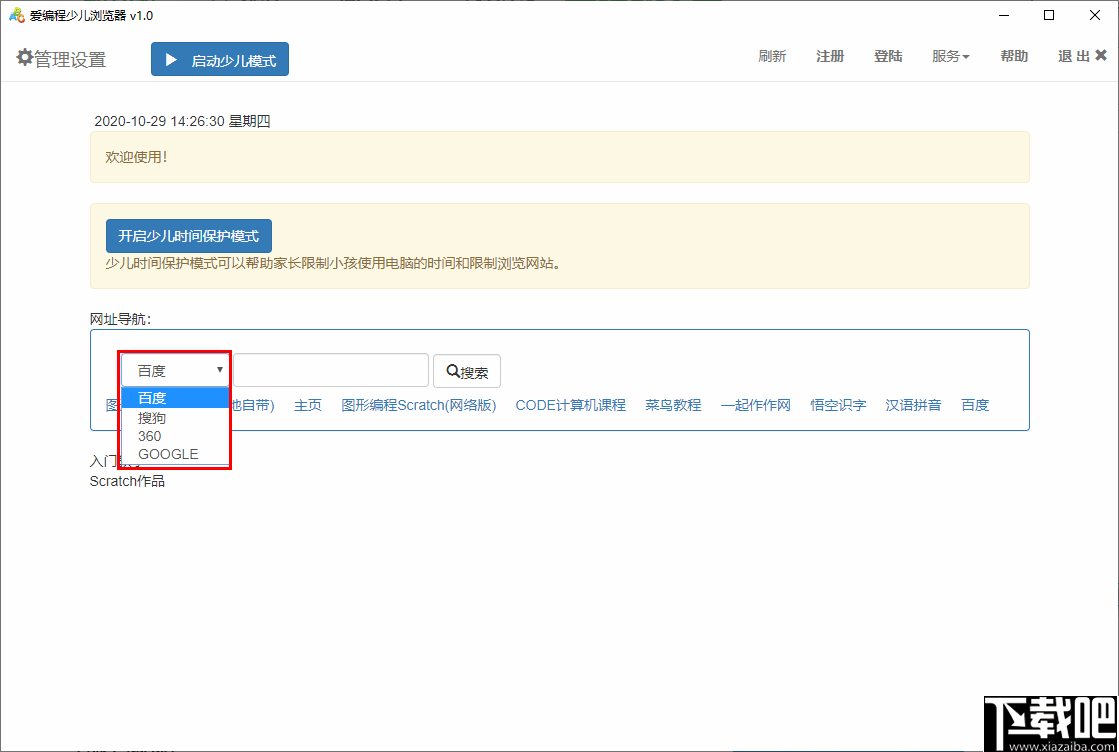Select 搜狗 in the dropdown list

[x=176, y=418]
